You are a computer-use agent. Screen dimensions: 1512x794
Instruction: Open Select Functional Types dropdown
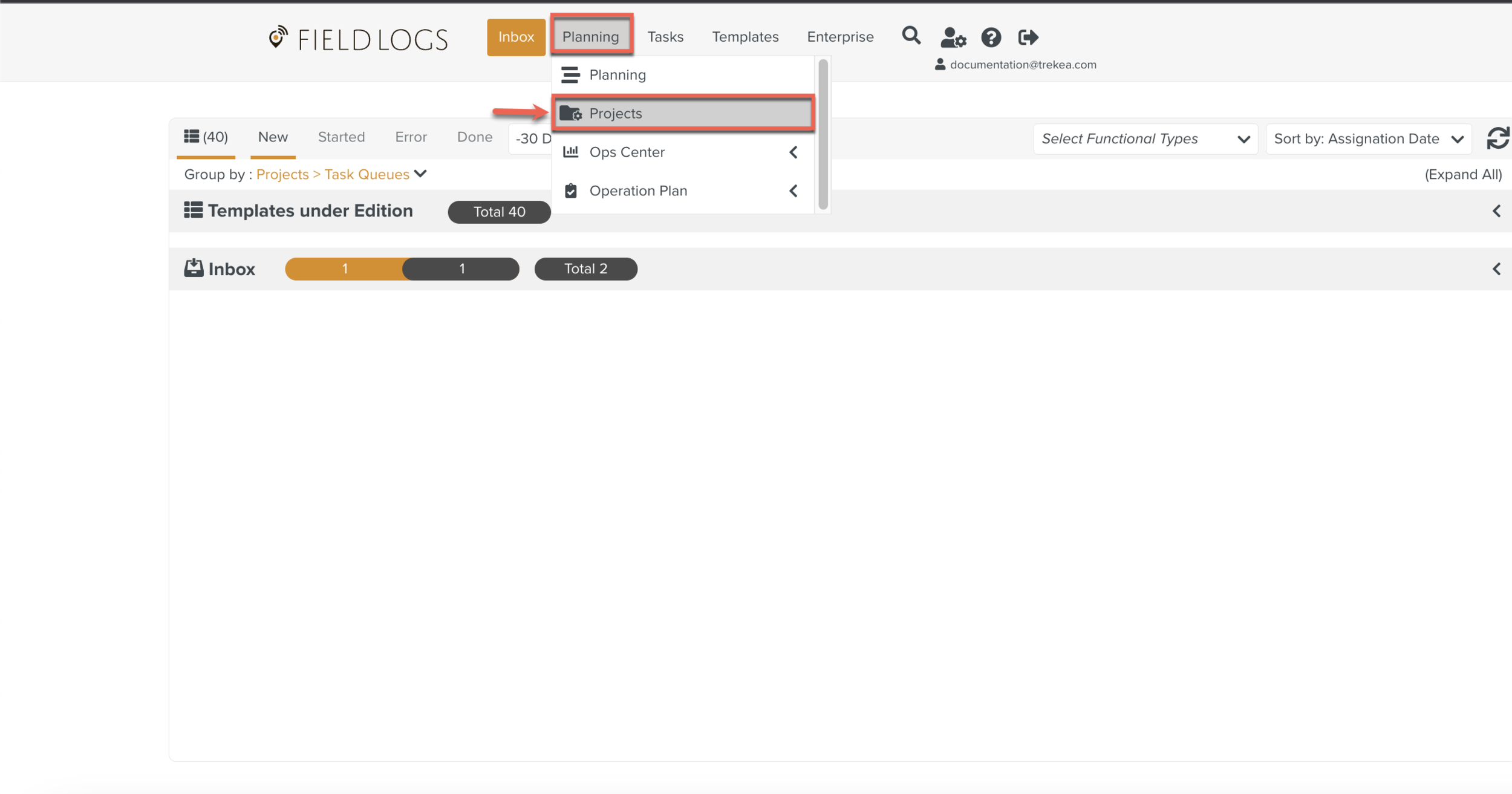1145,139
